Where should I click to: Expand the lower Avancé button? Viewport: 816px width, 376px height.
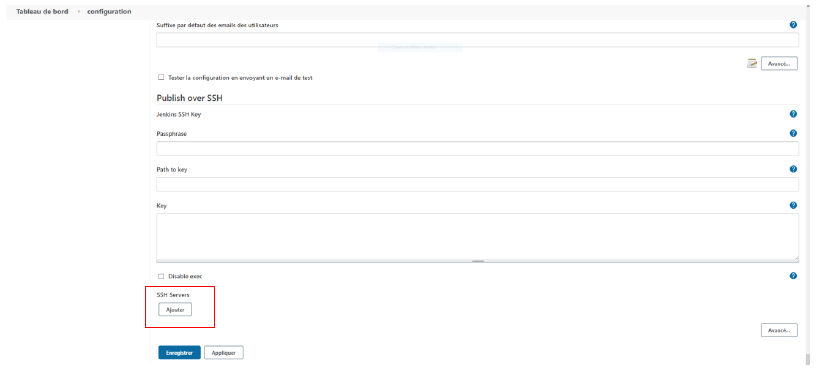click(779, 330)
